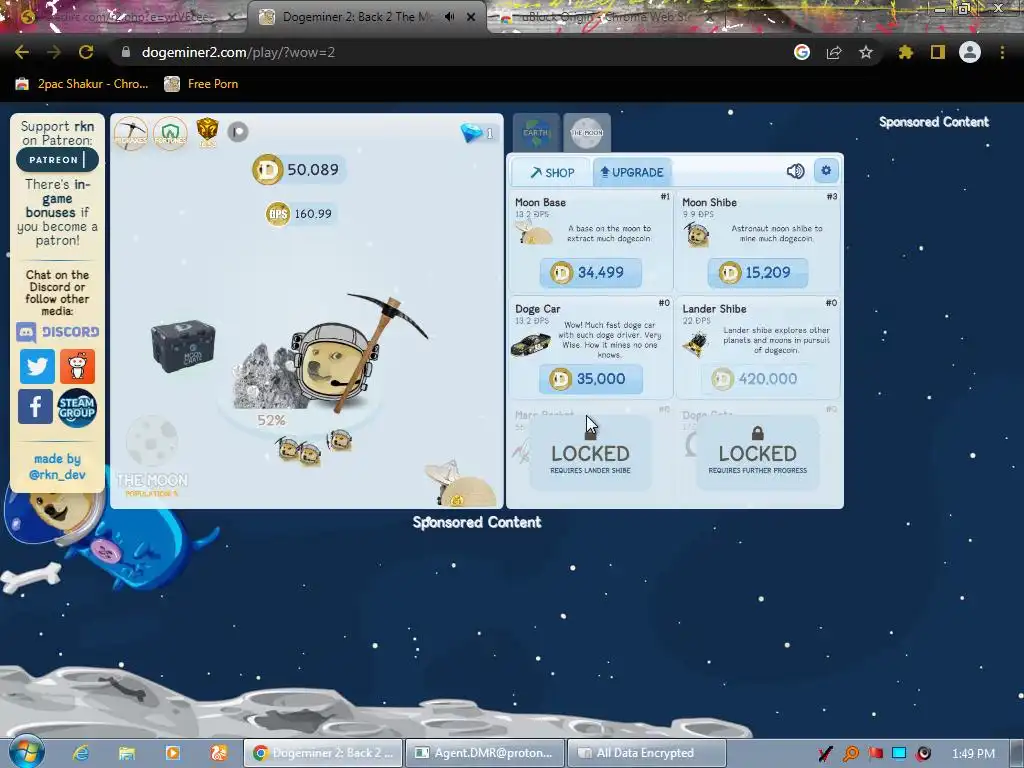This screenshot has width=1024, height=768.
Task: Click locked item requiring Lander Shibe
Action: click(590, 454)
